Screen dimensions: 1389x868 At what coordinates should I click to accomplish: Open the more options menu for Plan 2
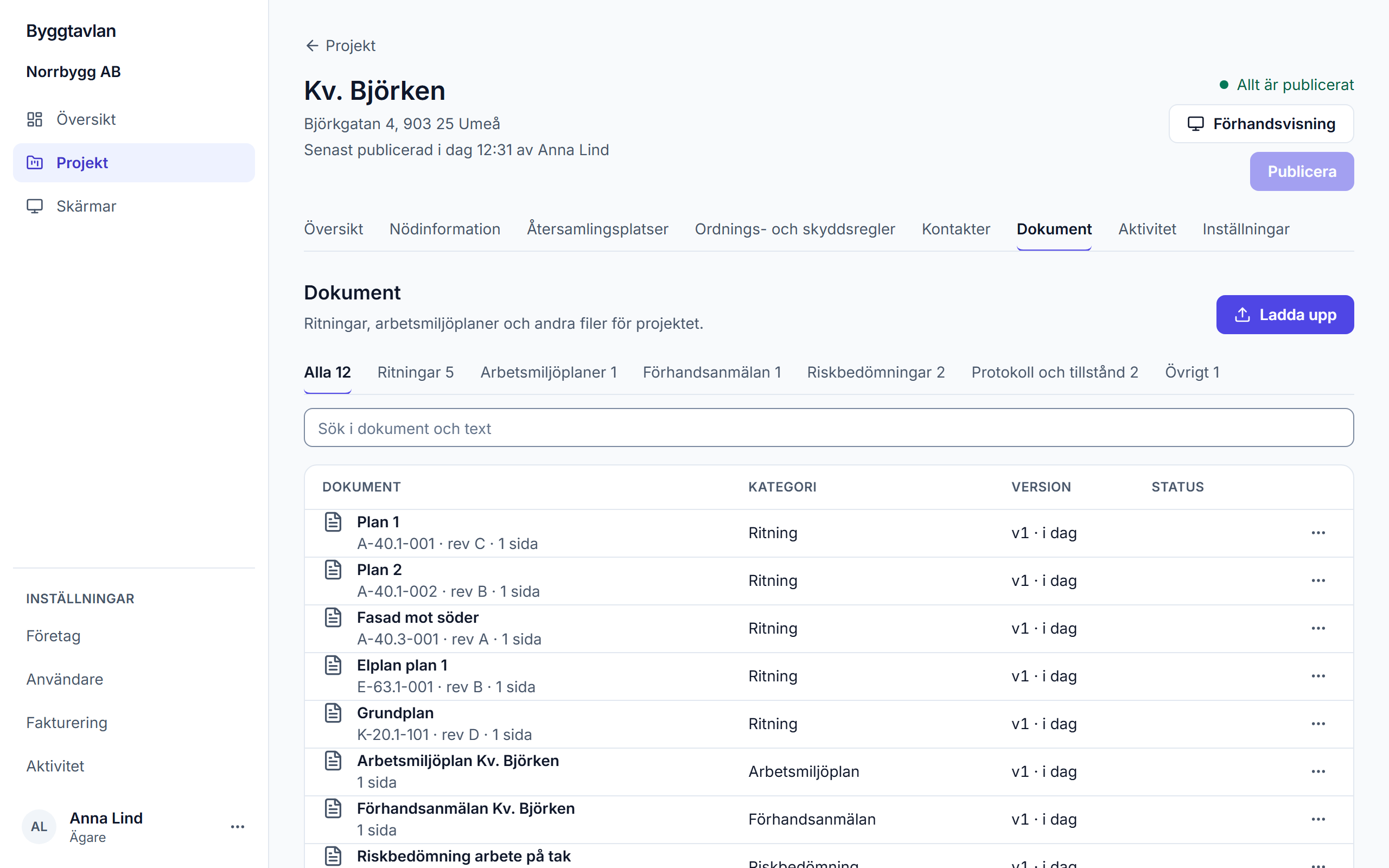tap(1318, 580)
